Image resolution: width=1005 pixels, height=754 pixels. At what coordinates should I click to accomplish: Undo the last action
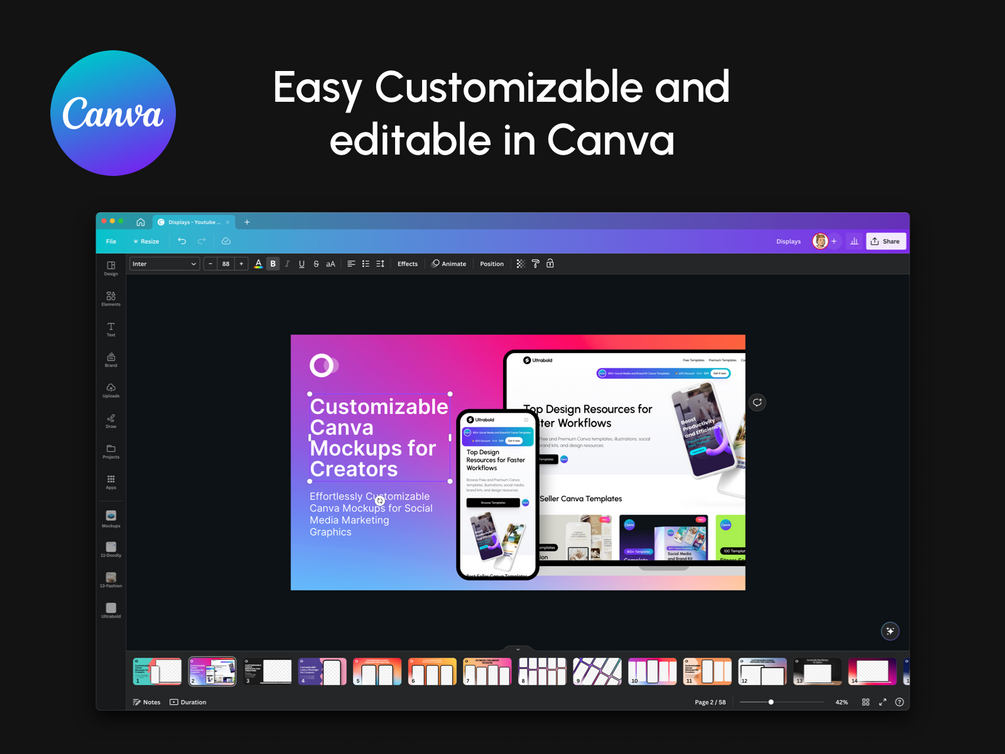pyautogui.click(x=182, y=241)
